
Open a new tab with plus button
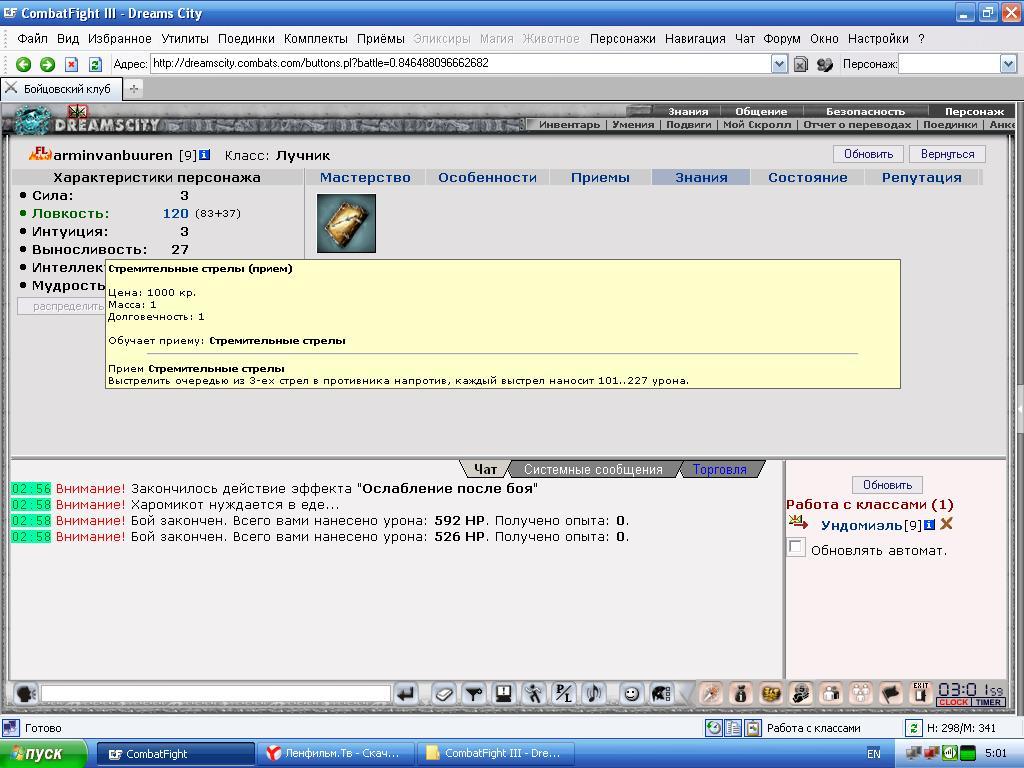click(x=133, y=89)
